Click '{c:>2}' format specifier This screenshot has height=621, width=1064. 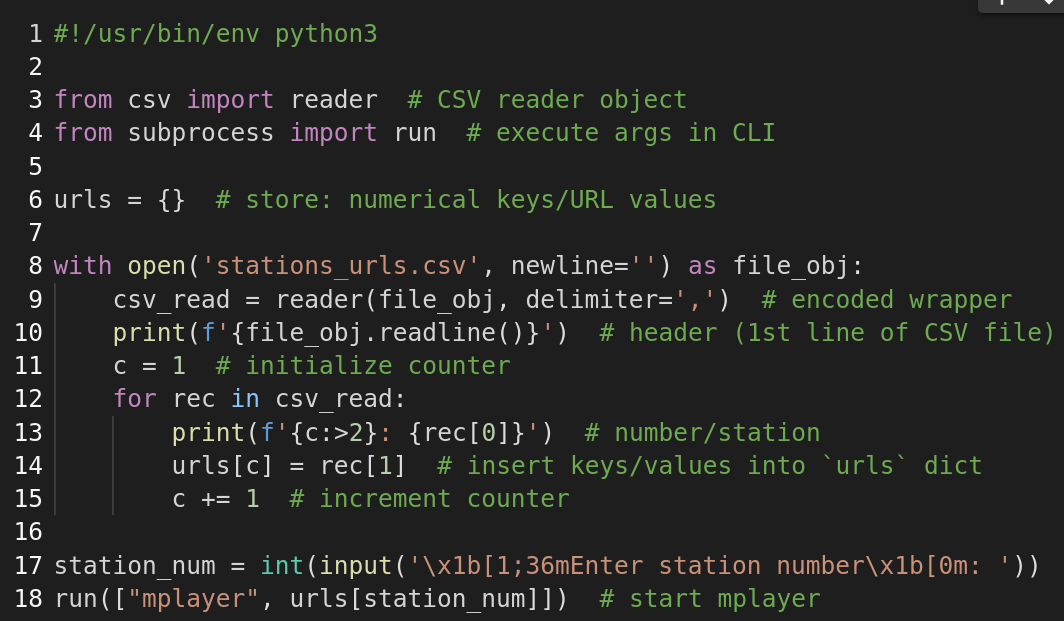[333, 432]
